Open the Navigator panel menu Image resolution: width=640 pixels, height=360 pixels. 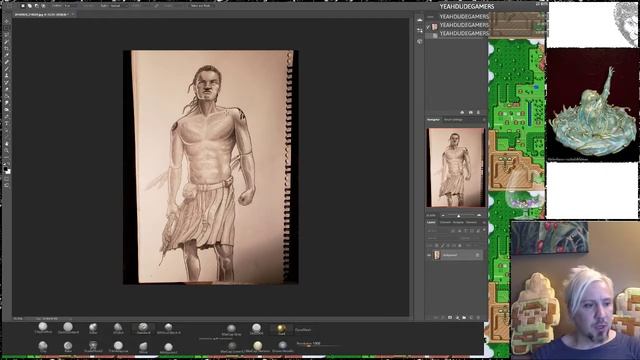pos(484,120)
